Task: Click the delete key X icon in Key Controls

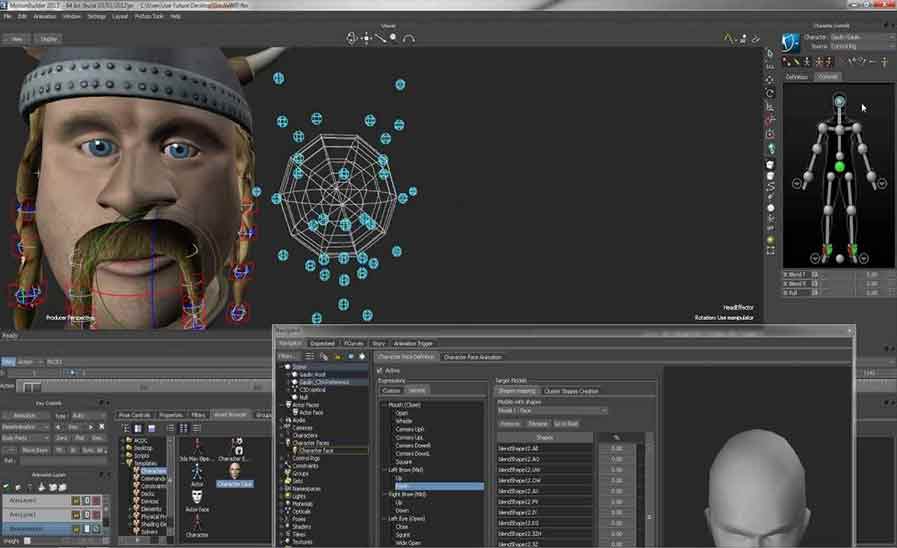Action: pos(102,427)
